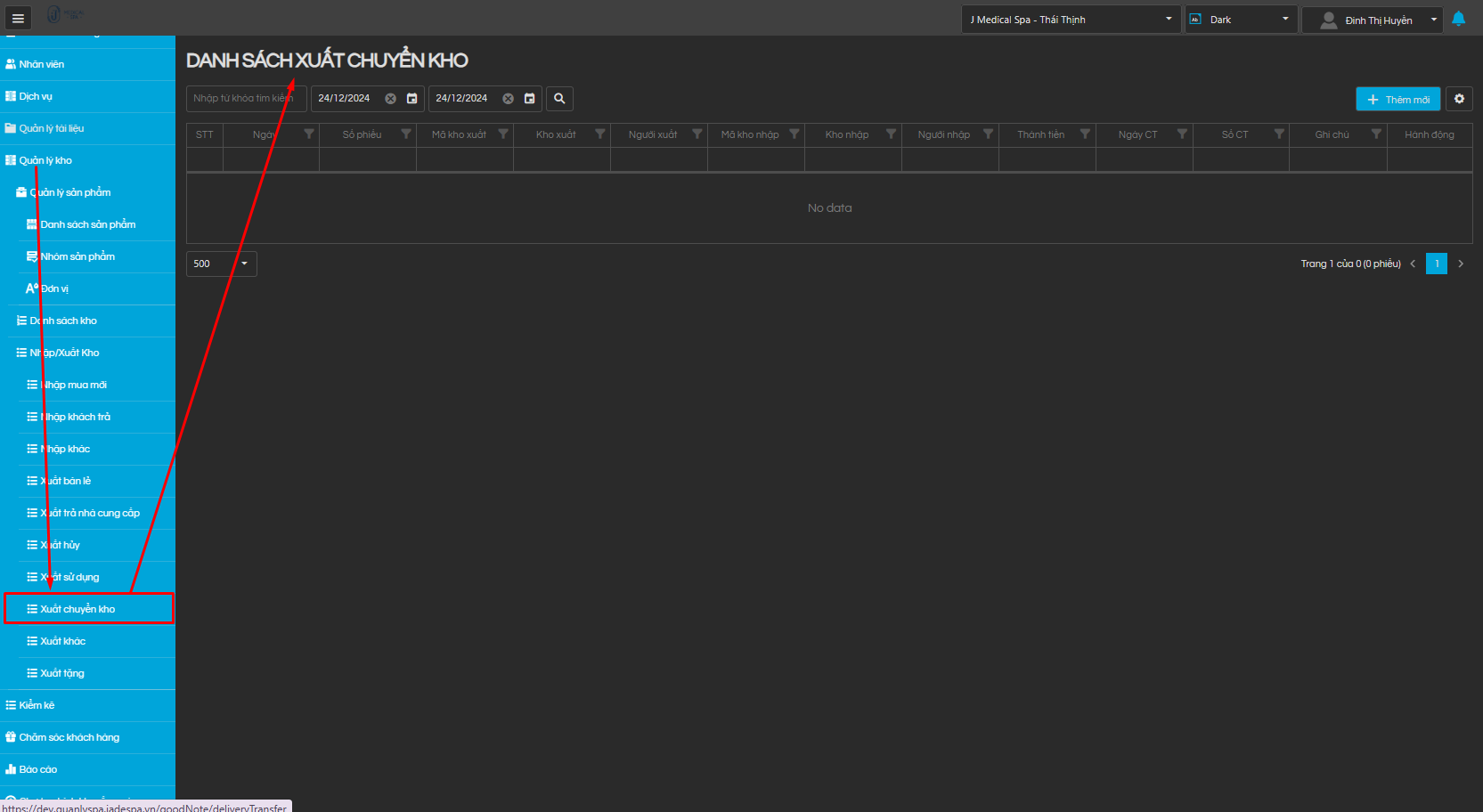Viewport: 1483px width, 812px height.
Task: Clear the end date field
Action: pos(508,99)
